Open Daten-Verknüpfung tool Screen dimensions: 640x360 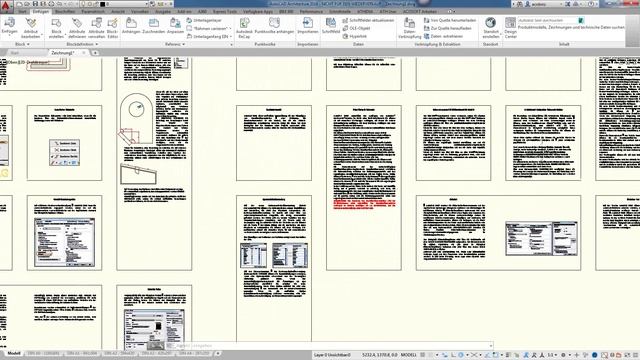pyautogui.click(x=409, y=28)
